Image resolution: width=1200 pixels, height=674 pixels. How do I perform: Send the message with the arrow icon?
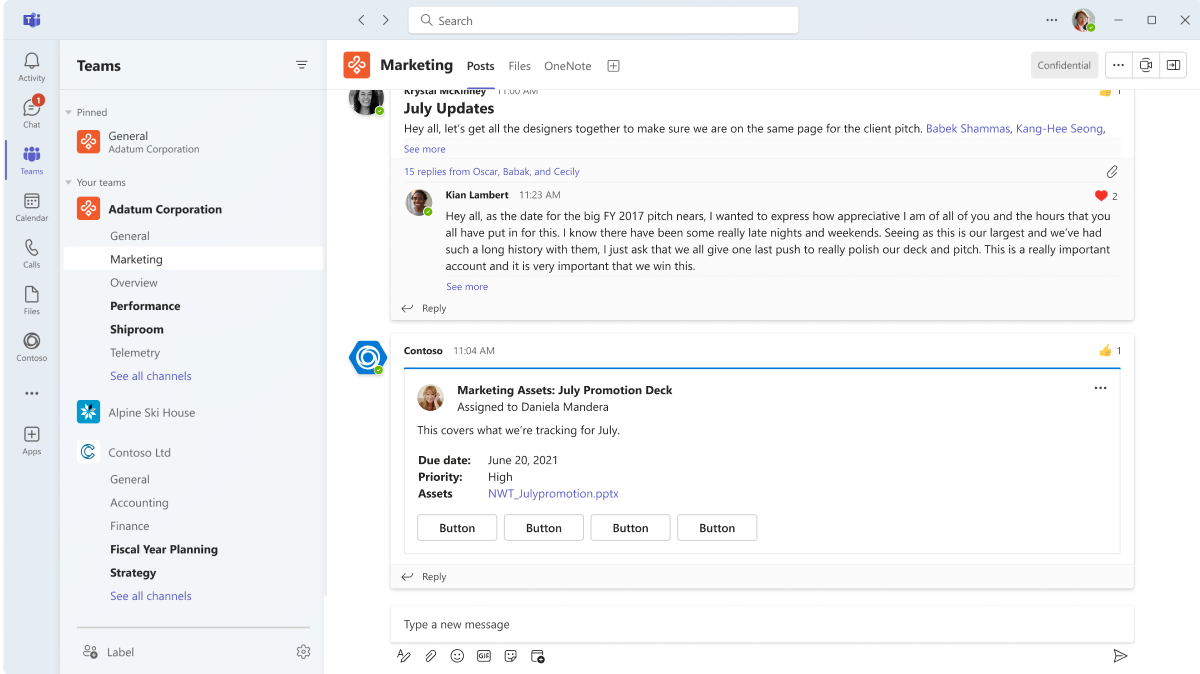(x=1120, y=656)
